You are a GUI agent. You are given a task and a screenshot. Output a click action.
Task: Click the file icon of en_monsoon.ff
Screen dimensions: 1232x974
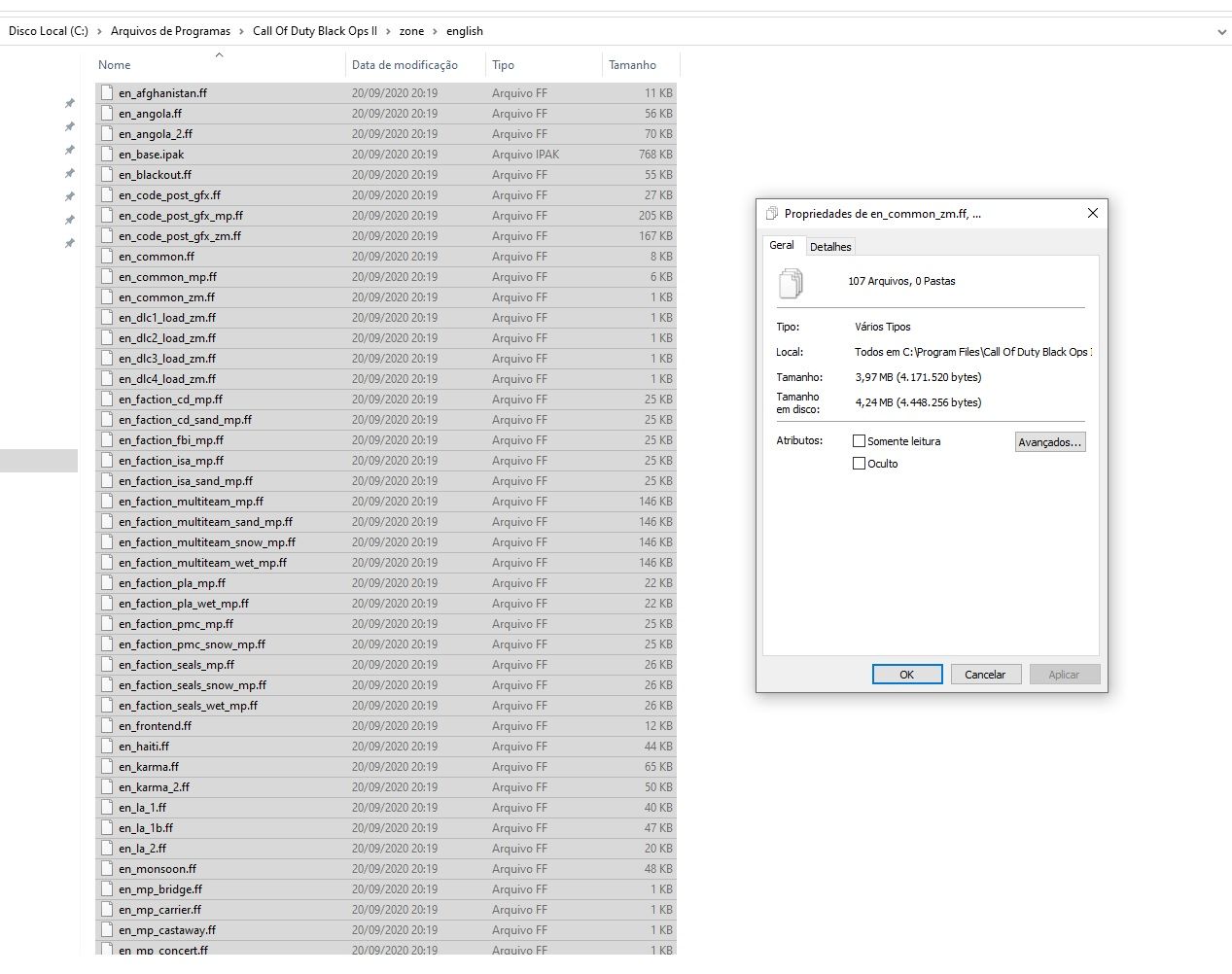[x=107, y=869]
